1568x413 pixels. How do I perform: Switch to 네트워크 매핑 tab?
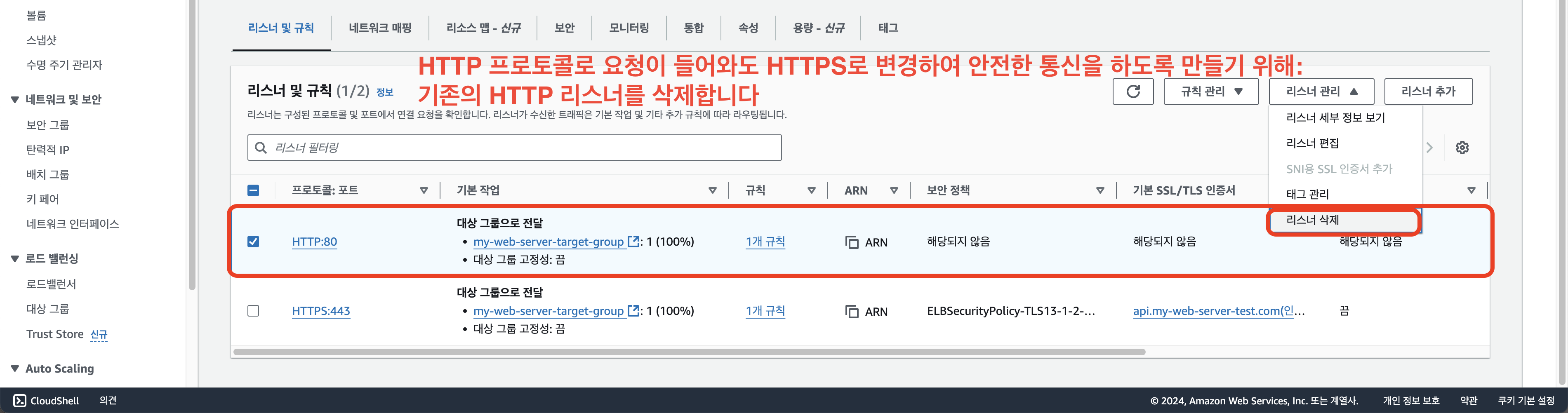tap(380, 28)
